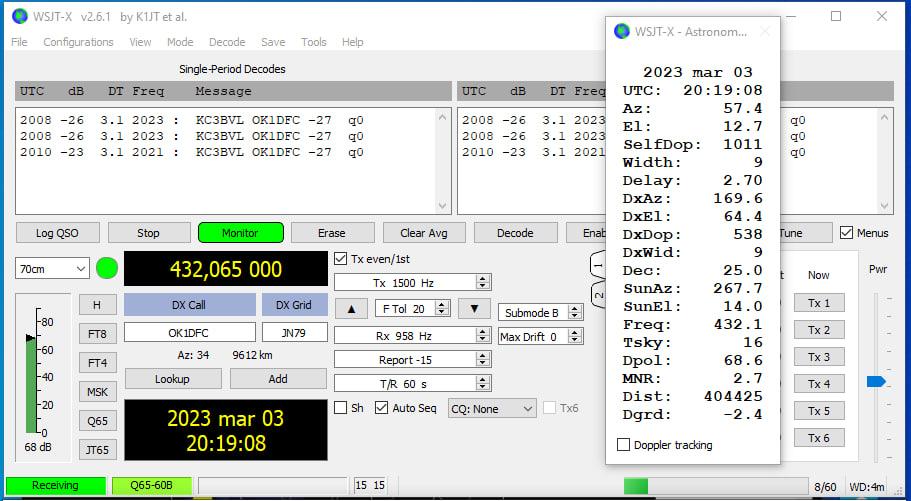This screenshot has height=501, width=911.
Task: Click the up triangle frequency shift button
Action: [x=351, y=309]
